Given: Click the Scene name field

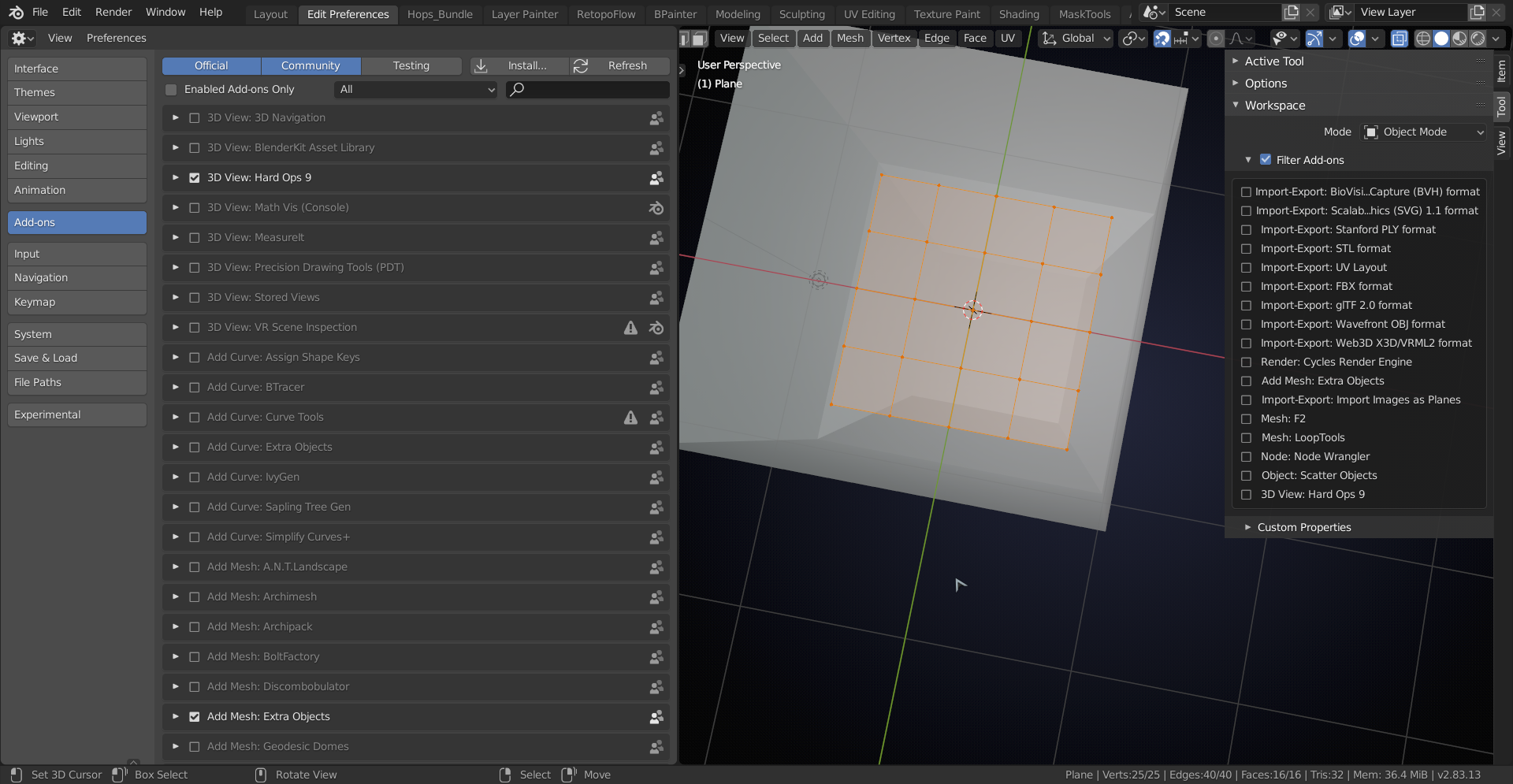Looking at the screenshot, I should [1225, 13].
